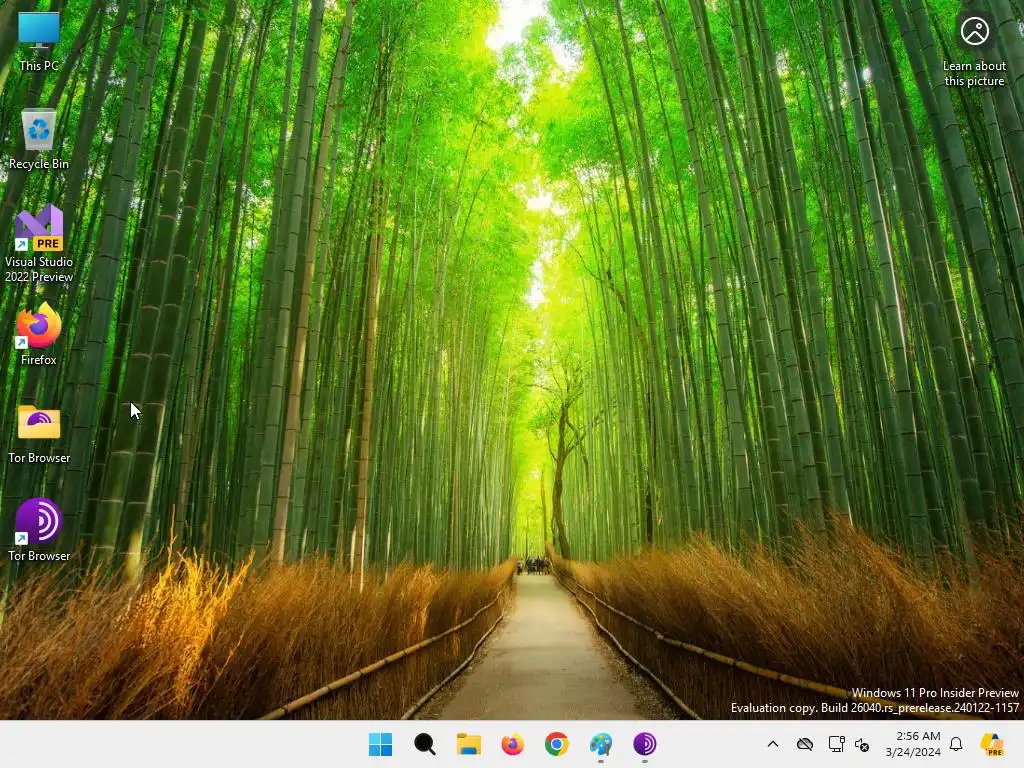1024x768 pixels.
Task: Launch Google Chrome from the taskbar
Action: click(556, 744)
